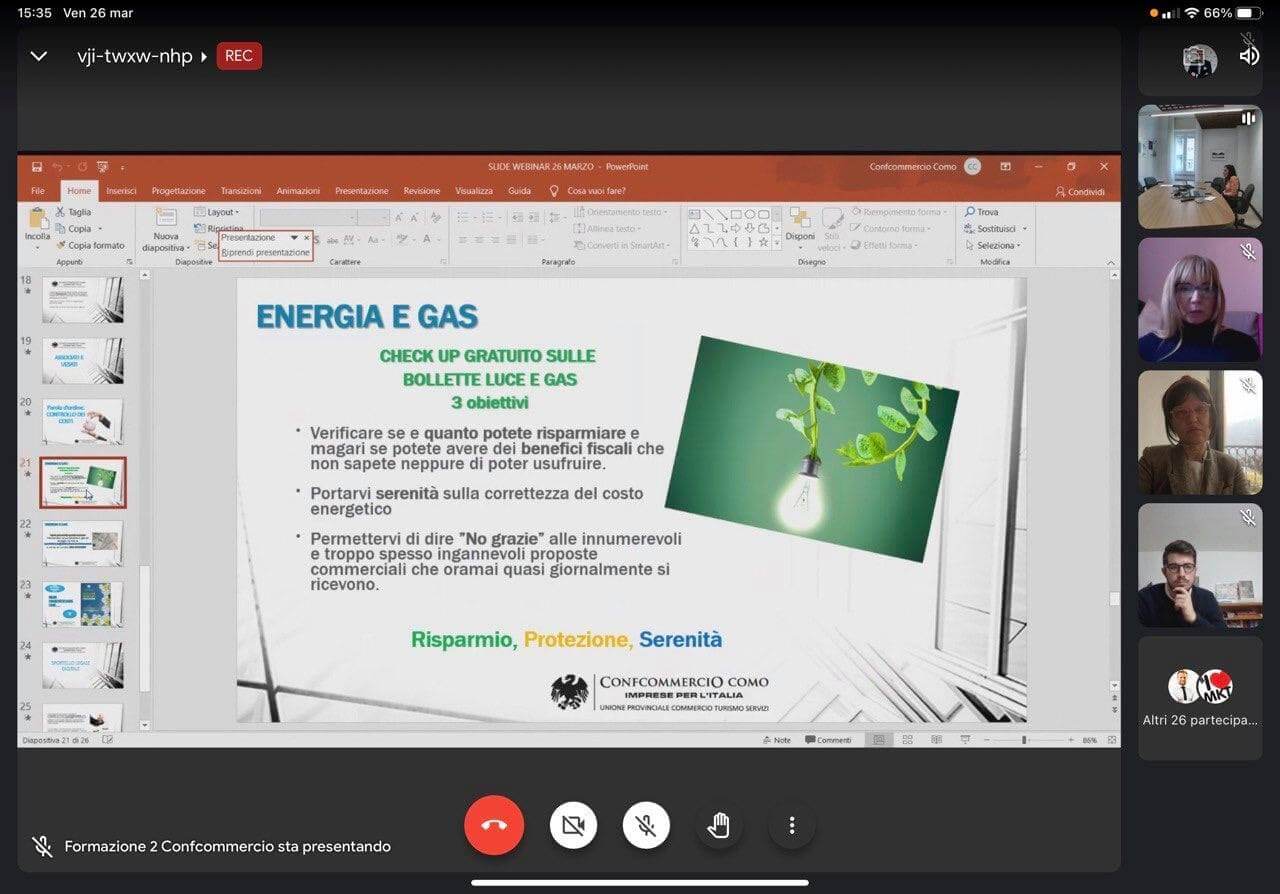Tap the speaker audio output icon
Screen dimensions: 1280x894
(x=1249, y=56)
